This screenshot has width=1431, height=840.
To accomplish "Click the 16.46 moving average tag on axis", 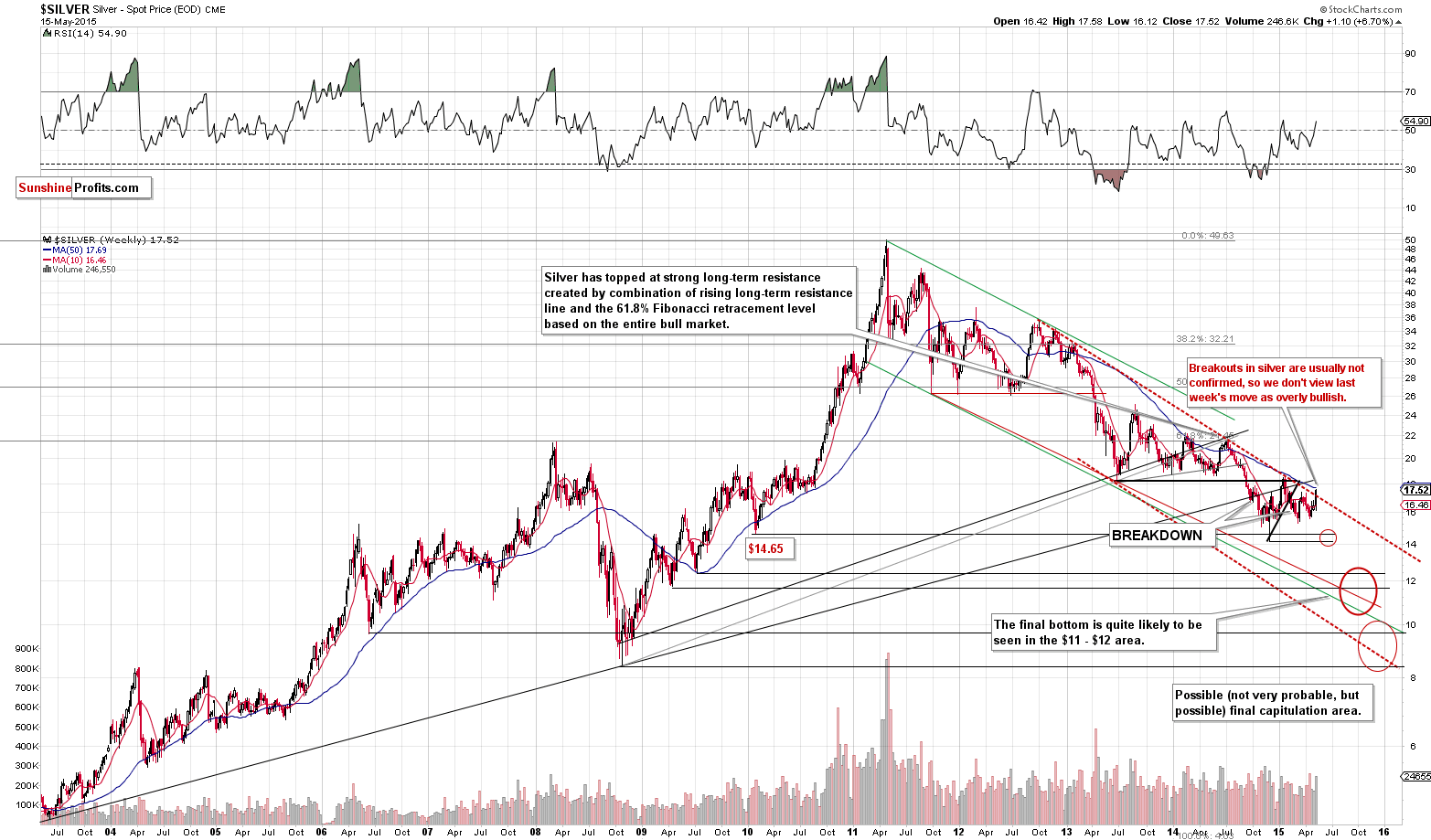I will [1415, 505].
